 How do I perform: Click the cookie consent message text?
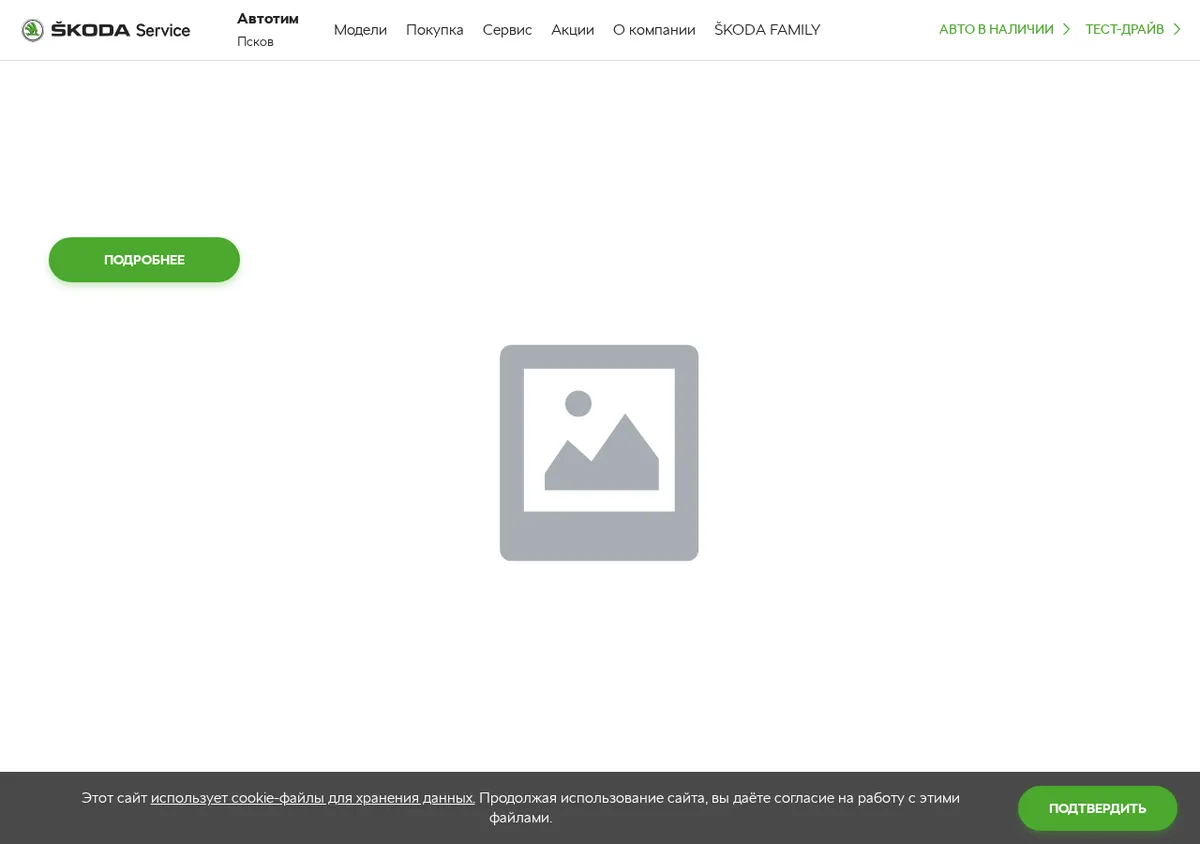tap(520, 808)
